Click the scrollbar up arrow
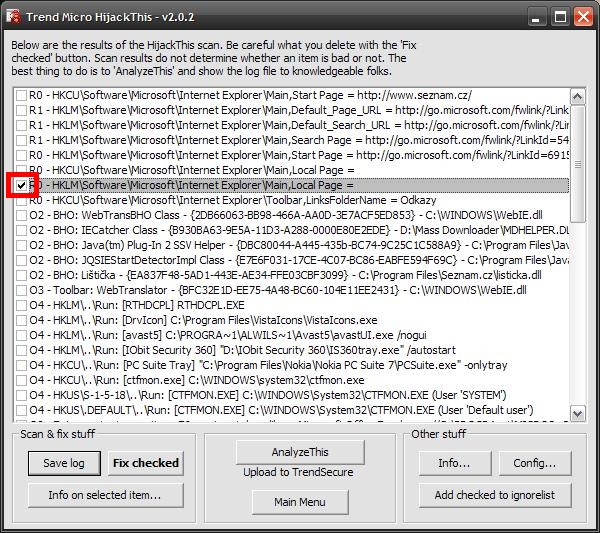 (x=577, y=96)
